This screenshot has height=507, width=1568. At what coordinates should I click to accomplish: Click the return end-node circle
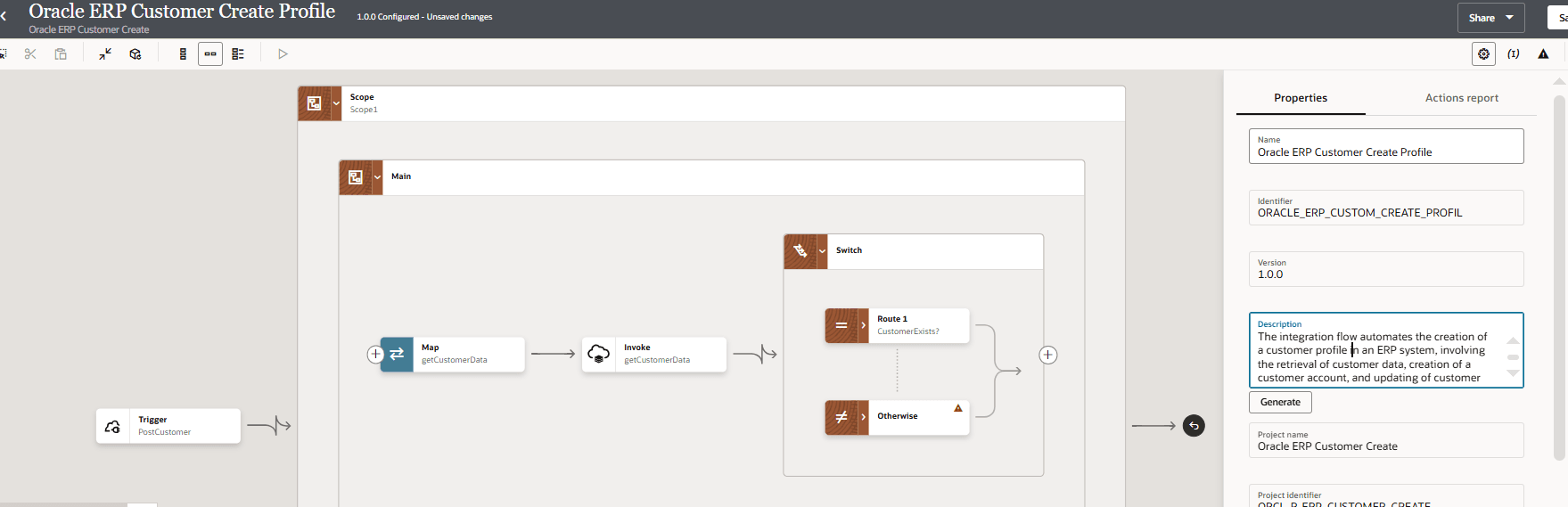pyautogui.click(x=1194, y=426)
